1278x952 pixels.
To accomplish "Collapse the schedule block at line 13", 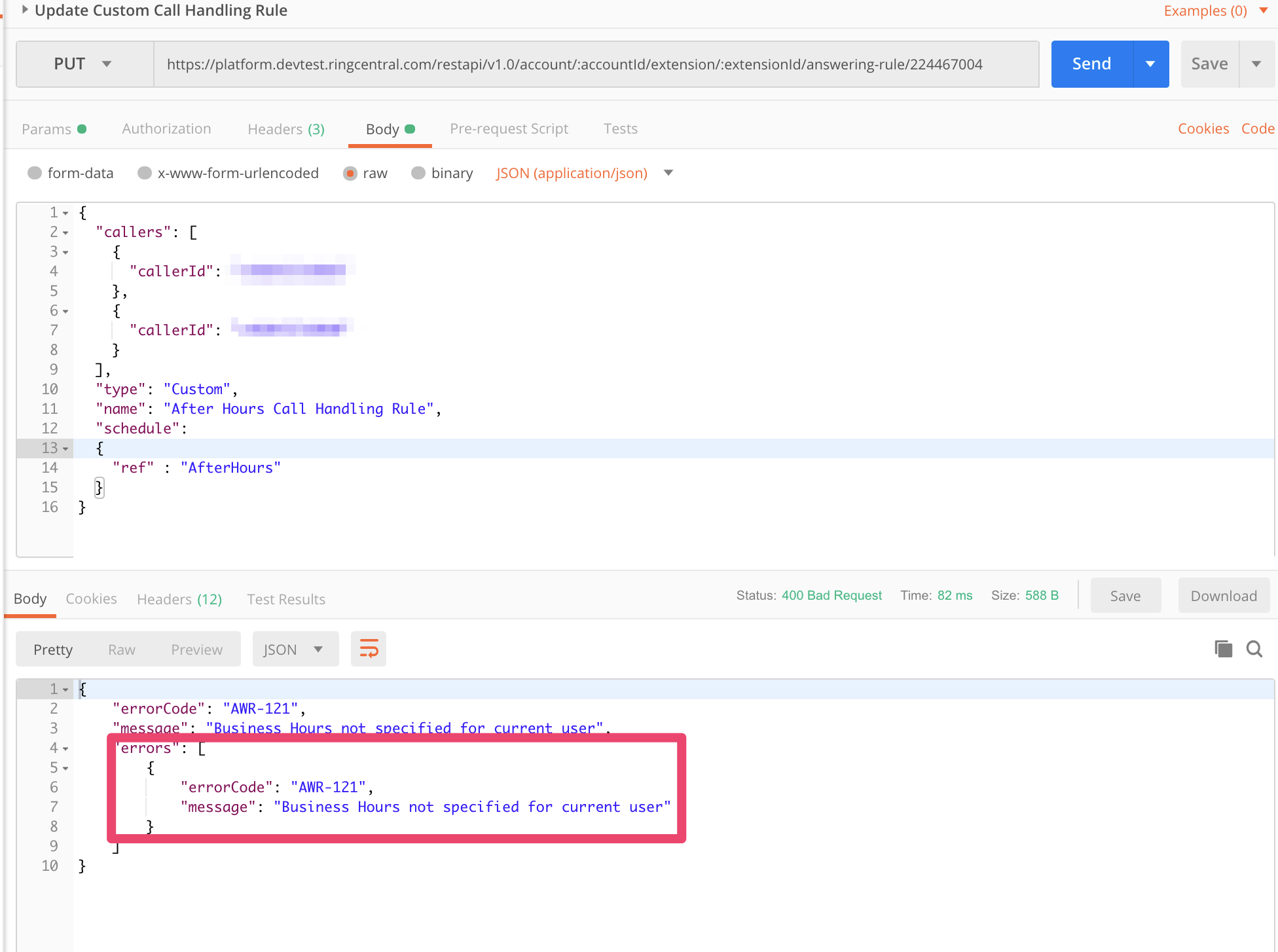I will coord(66,448).
